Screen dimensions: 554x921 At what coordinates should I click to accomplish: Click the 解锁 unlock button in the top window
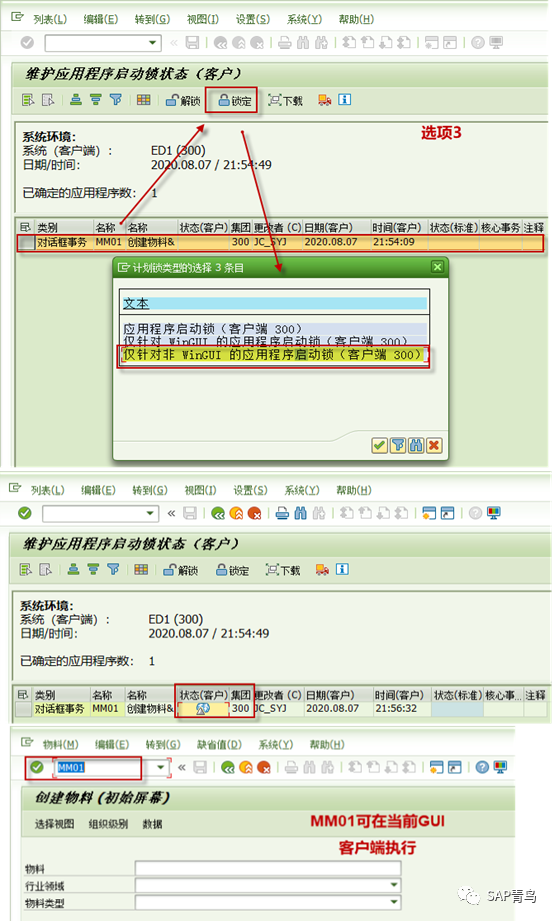[x=183, y=101]
